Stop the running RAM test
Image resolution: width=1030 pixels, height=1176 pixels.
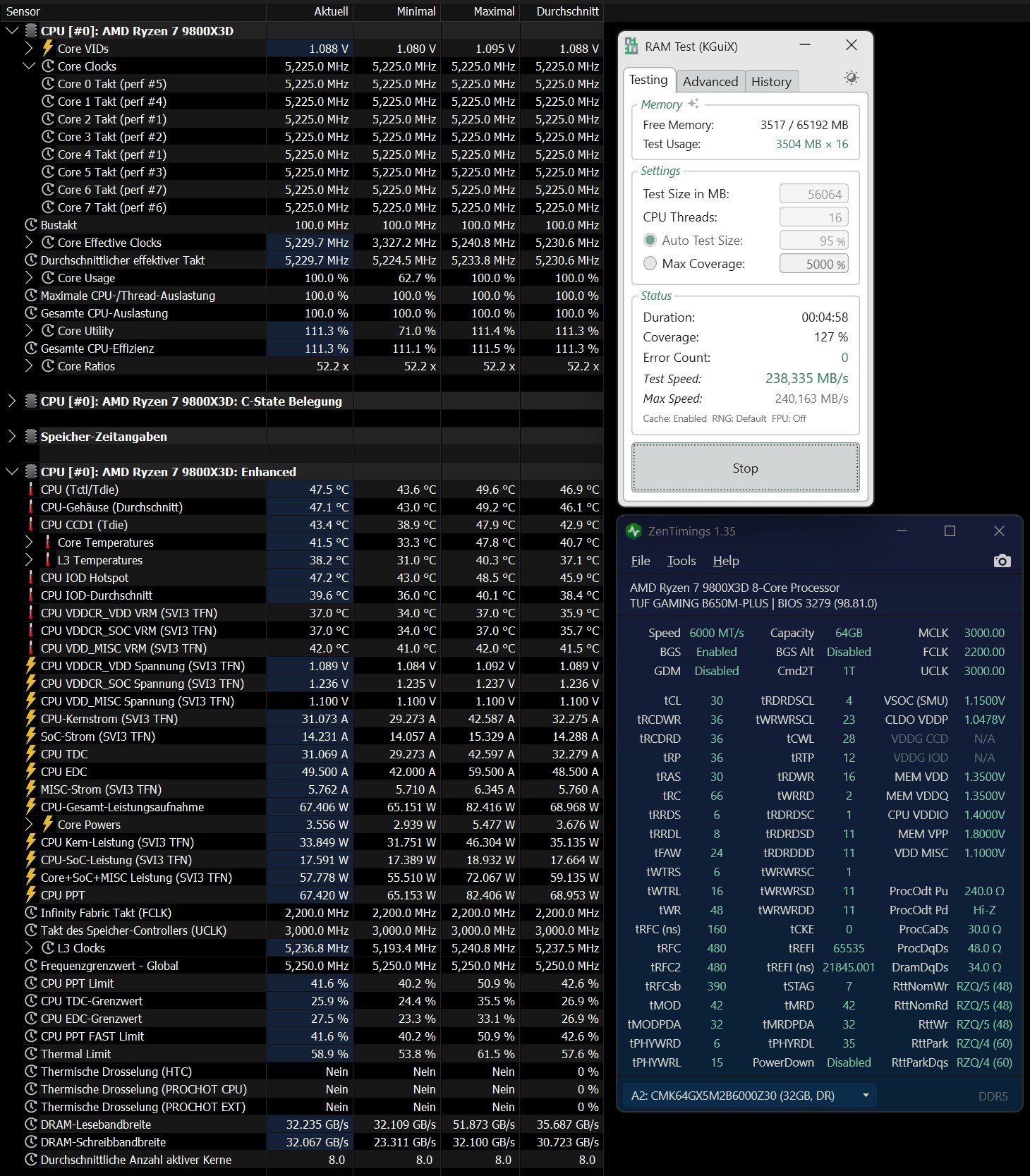pyautogui.click(x=746, y=468)
